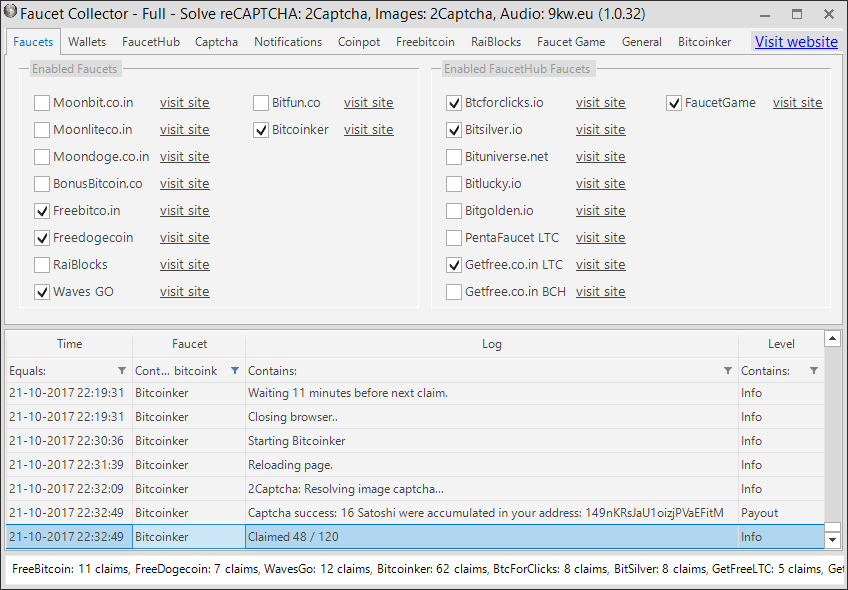Go to the Notifications tab
848x590 pixels.
(288, 42)
